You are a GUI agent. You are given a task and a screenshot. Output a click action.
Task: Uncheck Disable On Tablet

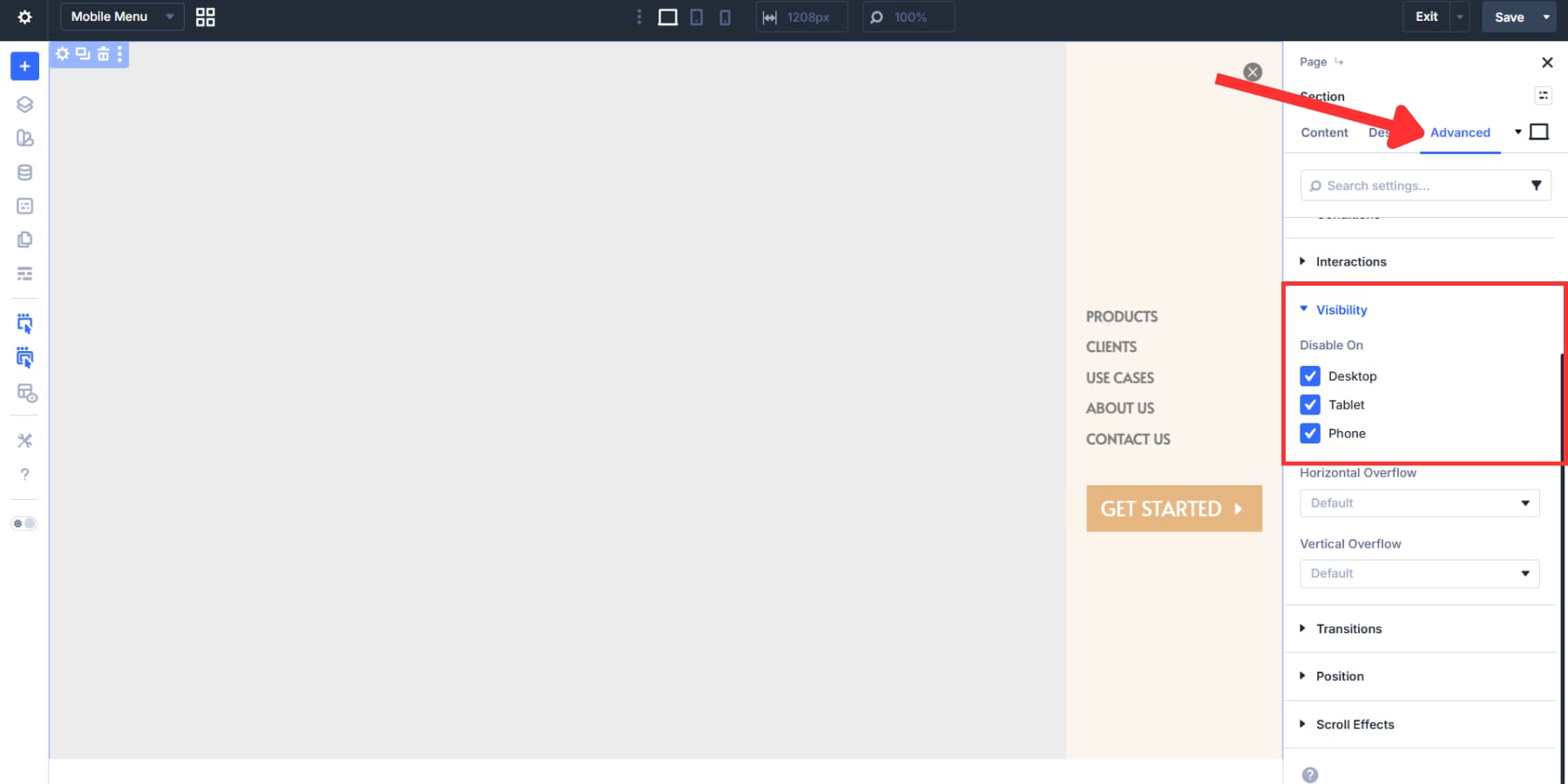click(1310, 404)
